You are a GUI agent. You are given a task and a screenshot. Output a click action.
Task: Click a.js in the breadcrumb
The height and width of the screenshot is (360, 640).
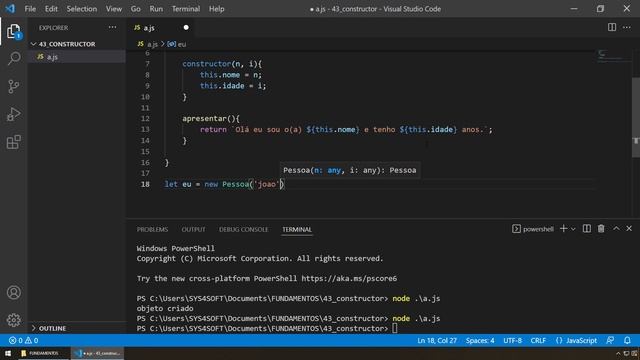(x=152, y=44)
